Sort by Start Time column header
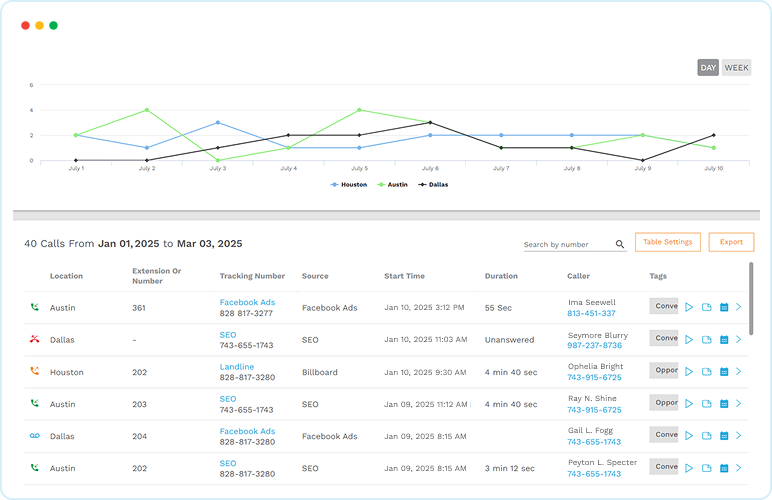This screenshot has width=772, height=500. [x=404, y=276]
